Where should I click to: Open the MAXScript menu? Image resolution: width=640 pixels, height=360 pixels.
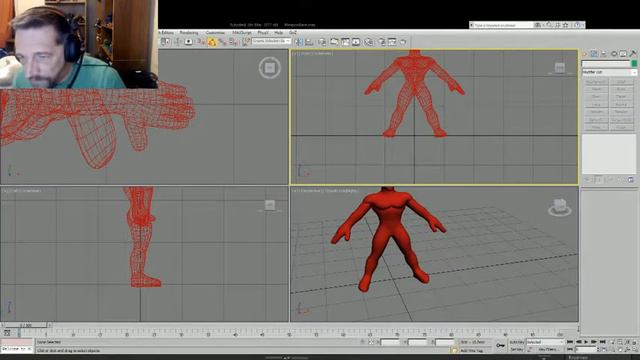click(242, 33)
